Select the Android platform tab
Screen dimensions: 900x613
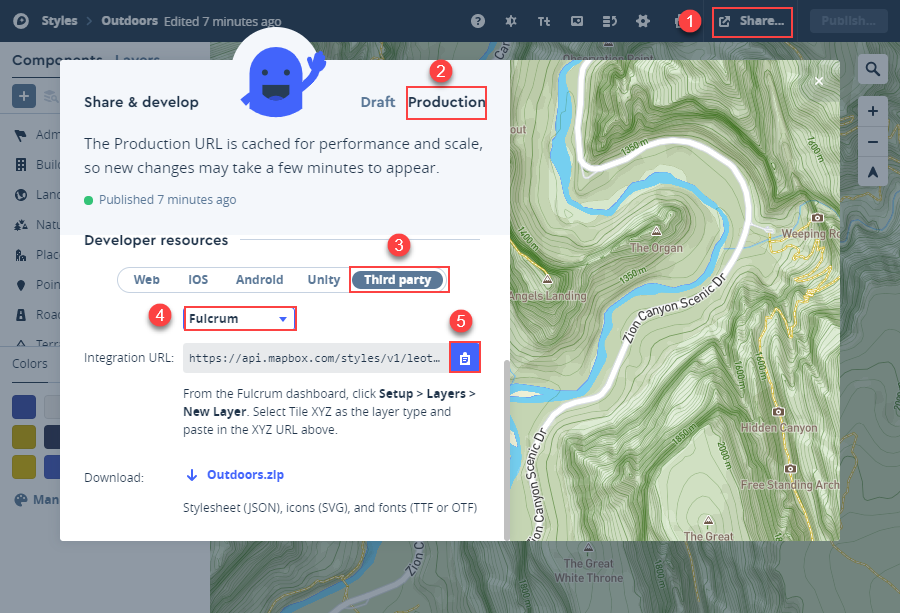259,280
